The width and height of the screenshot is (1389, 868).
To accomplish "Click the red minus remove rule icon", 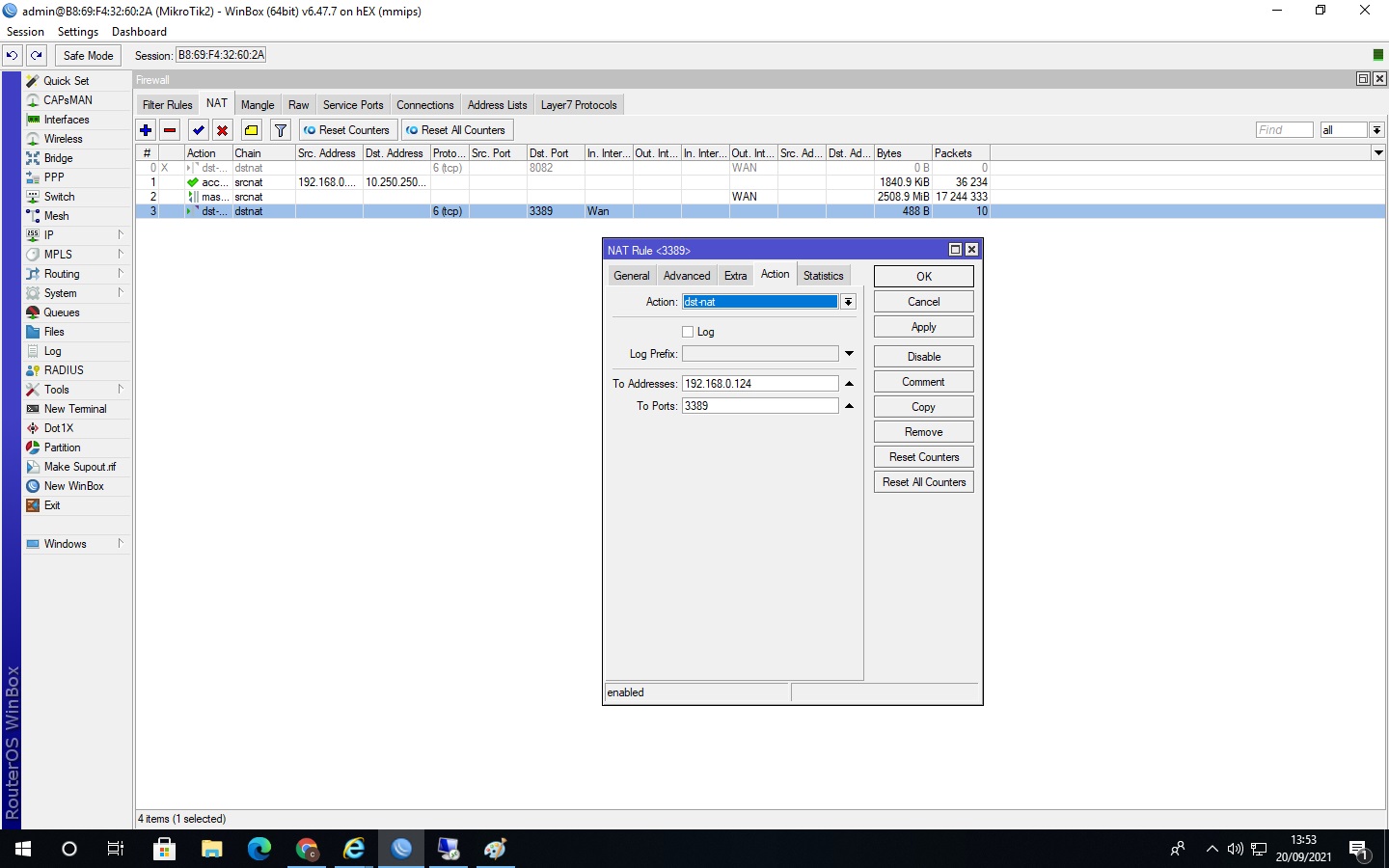I will point(170,130).
